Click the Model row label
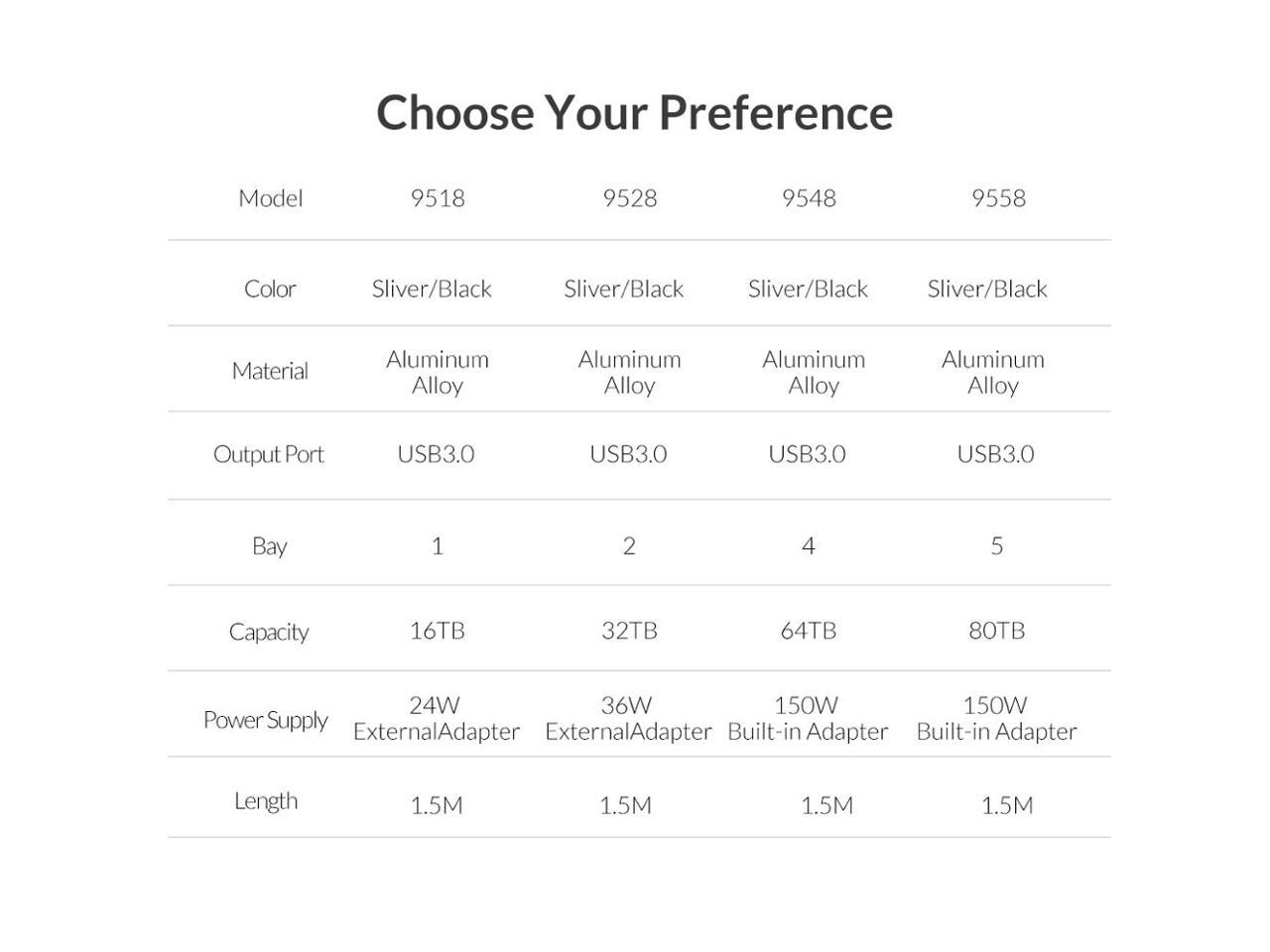1270x952 pixels. coord(270,198)
